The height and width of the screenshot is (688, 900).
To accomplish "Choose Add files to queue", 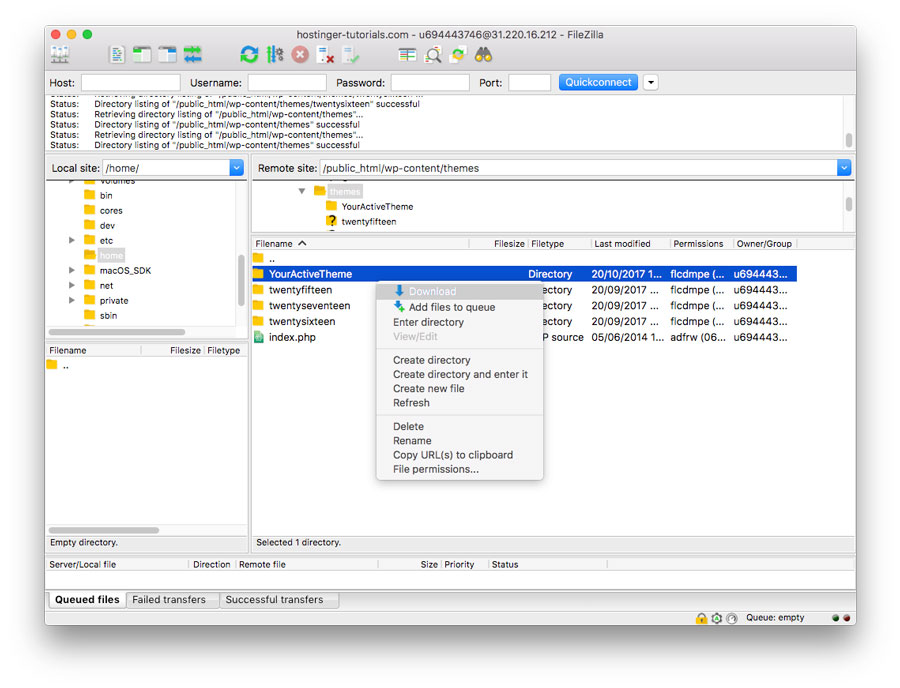I will pyautogui.click(x=459, y=307).
